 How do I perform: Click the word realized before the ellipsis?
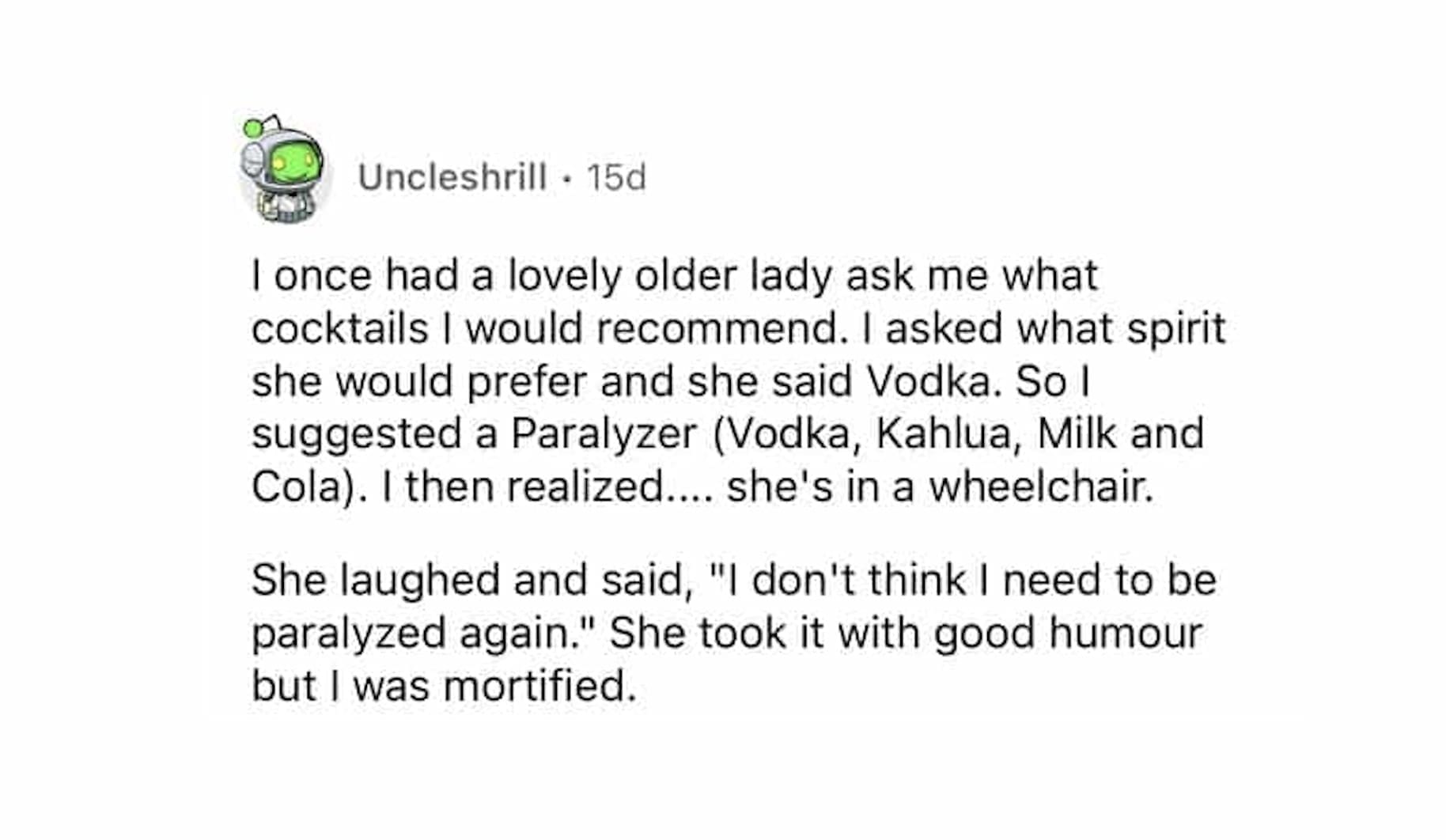point(585,486)
